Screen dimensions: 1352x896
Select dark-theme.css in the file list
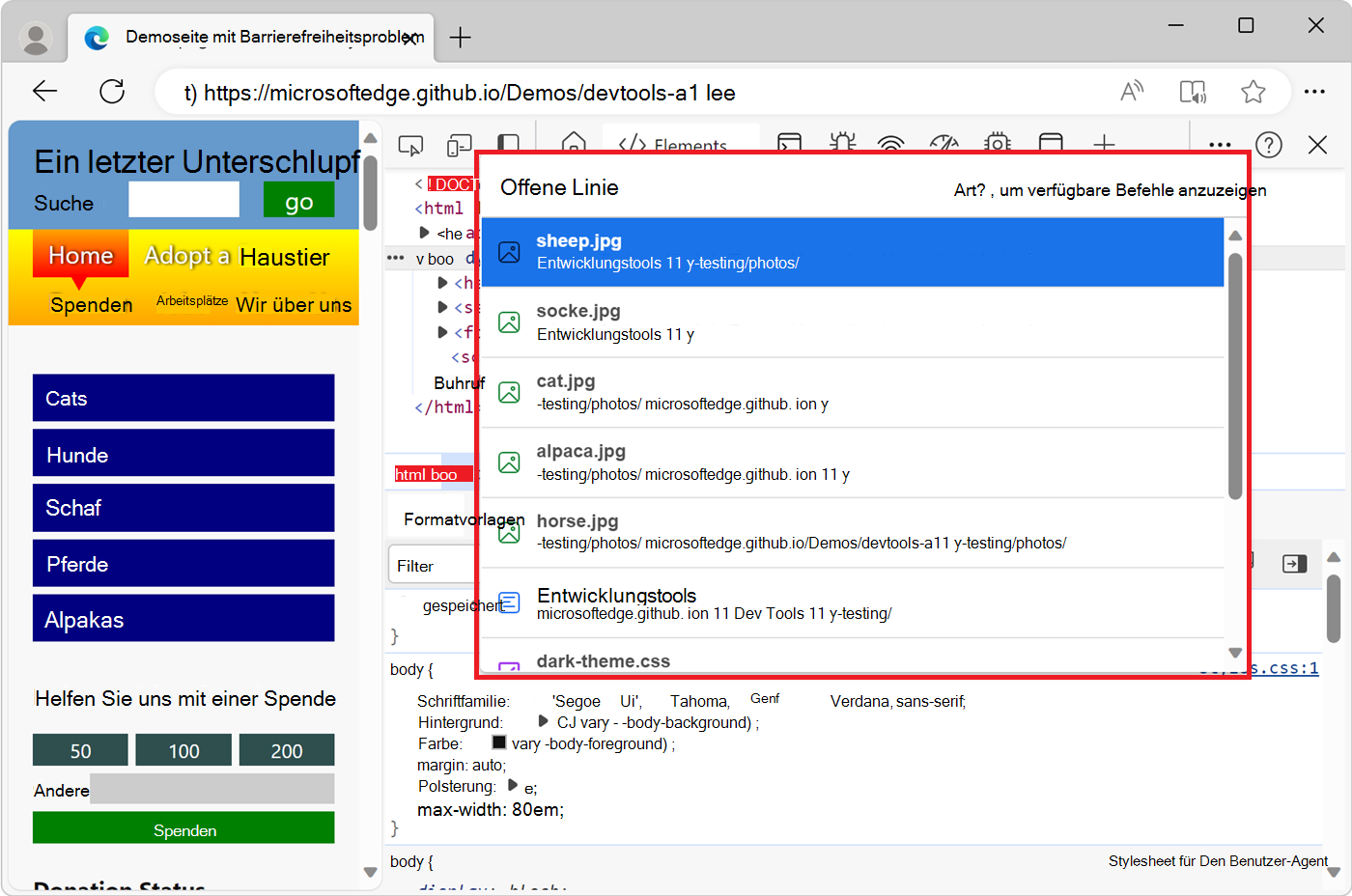[x=852, y=657]
